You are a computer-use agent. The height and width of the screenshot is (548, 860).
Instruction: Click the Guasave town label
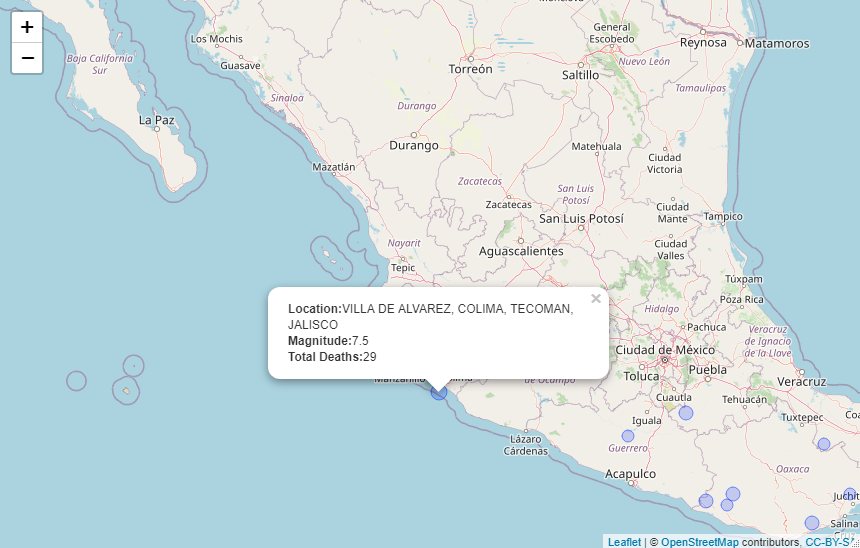[240, 66]
